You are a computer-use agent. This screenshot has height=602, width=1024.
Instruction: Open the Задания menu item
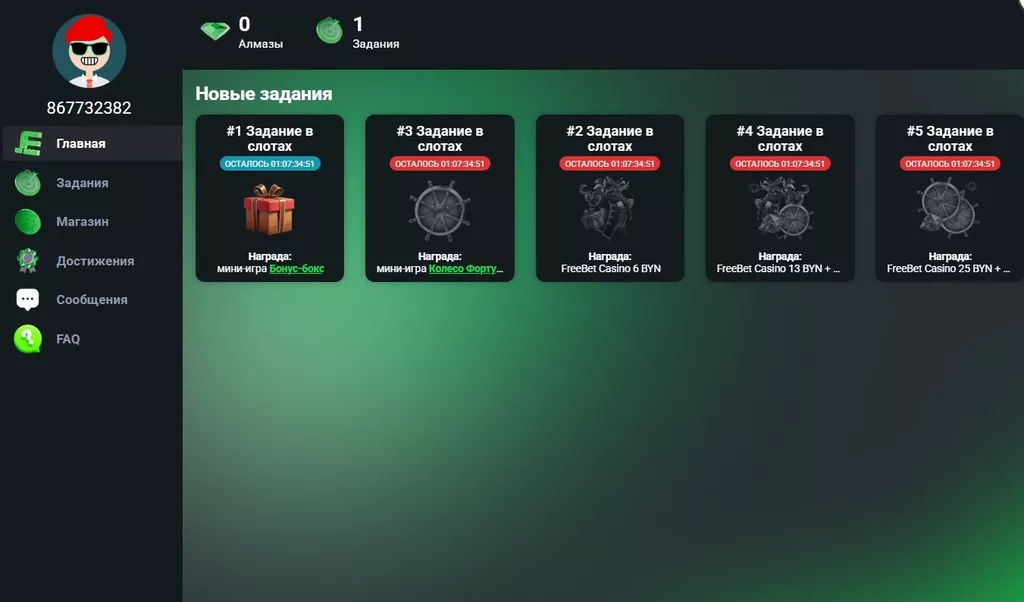pos(82,183)
